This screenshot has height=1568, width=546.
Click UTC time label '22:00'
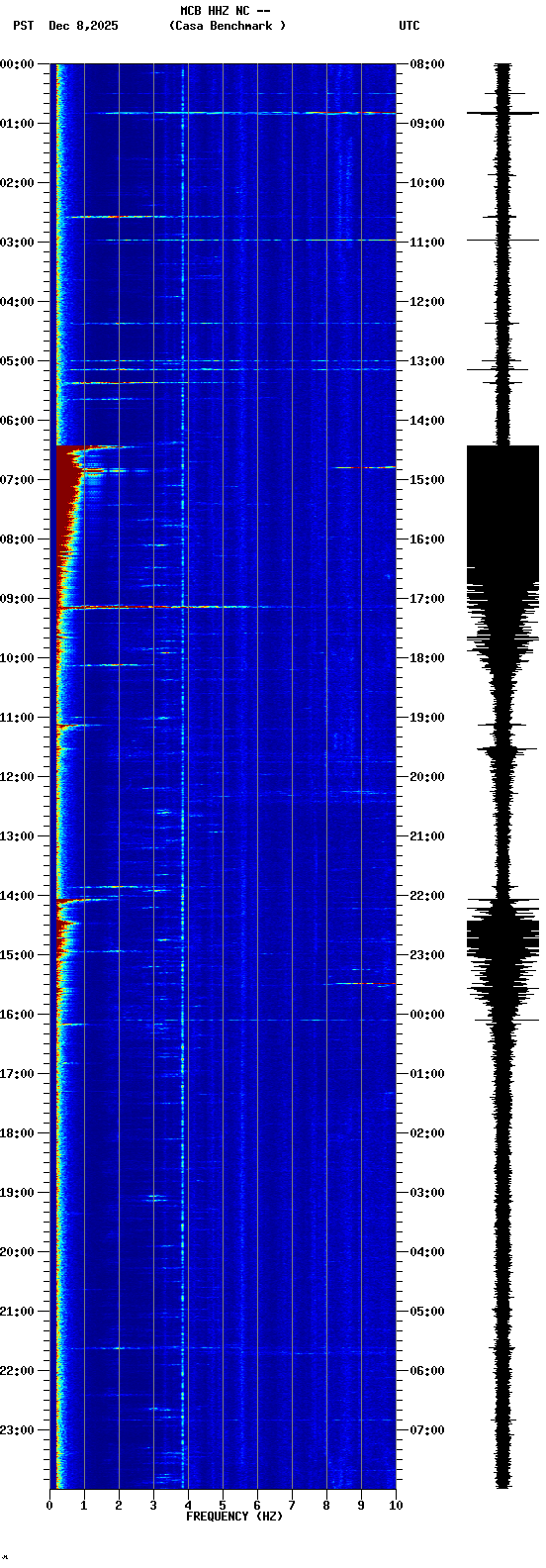(427, 896)
